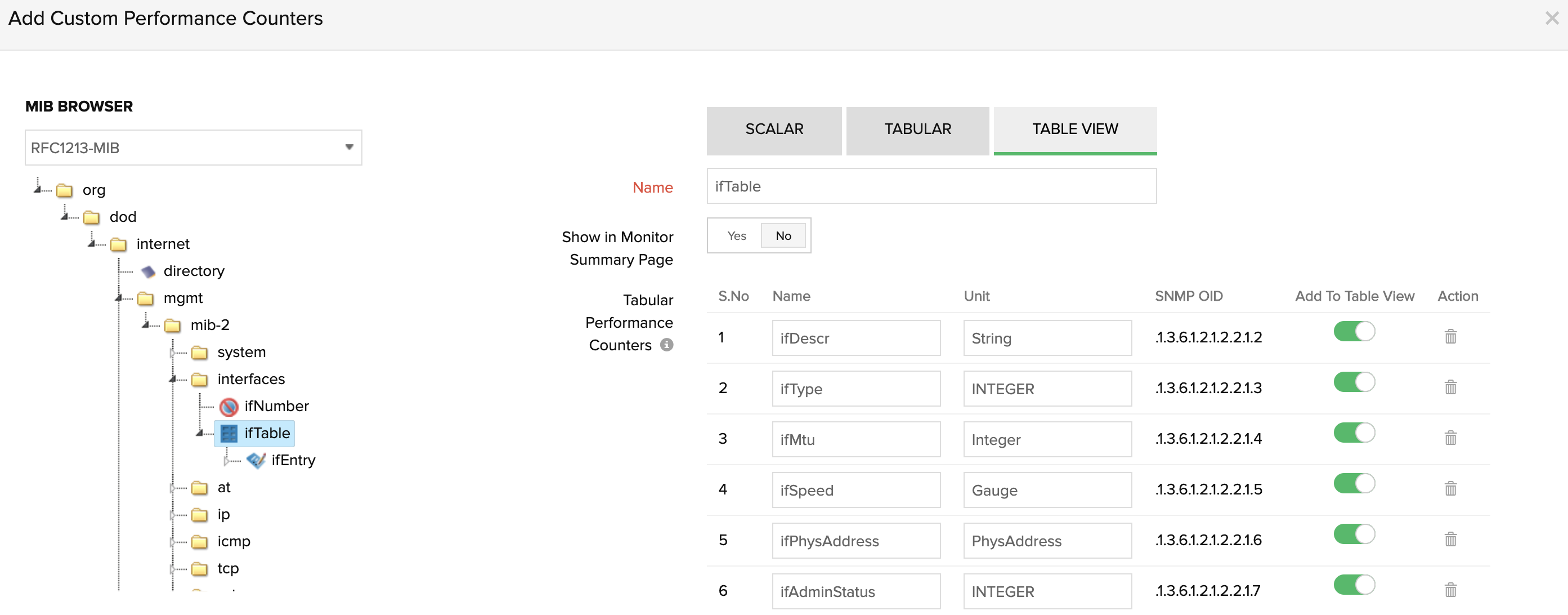Click info icon beside Tabular Performance Counters
1568x615 pixels.
666,345
